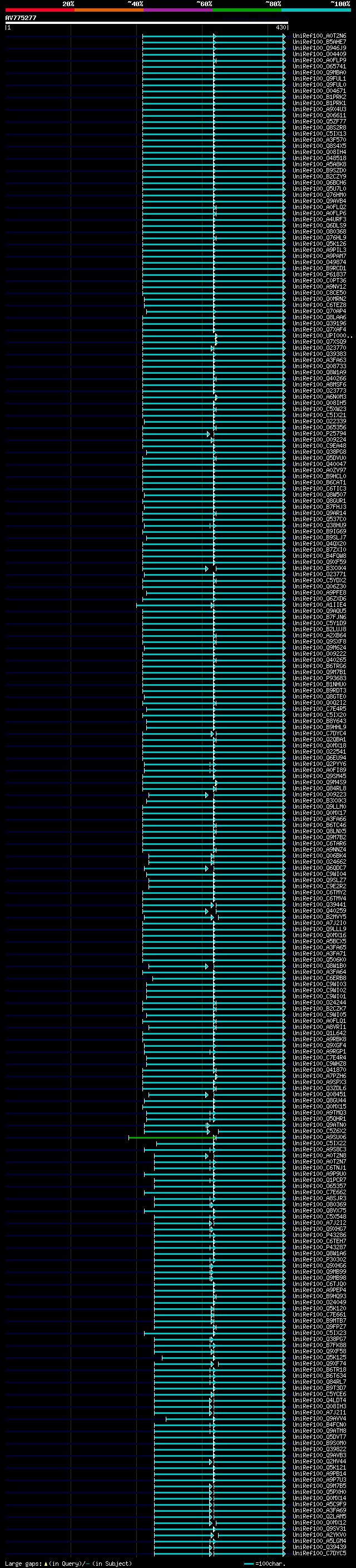Select label UniRef100_P61837

pyautogui.click(x=319, y=275)
